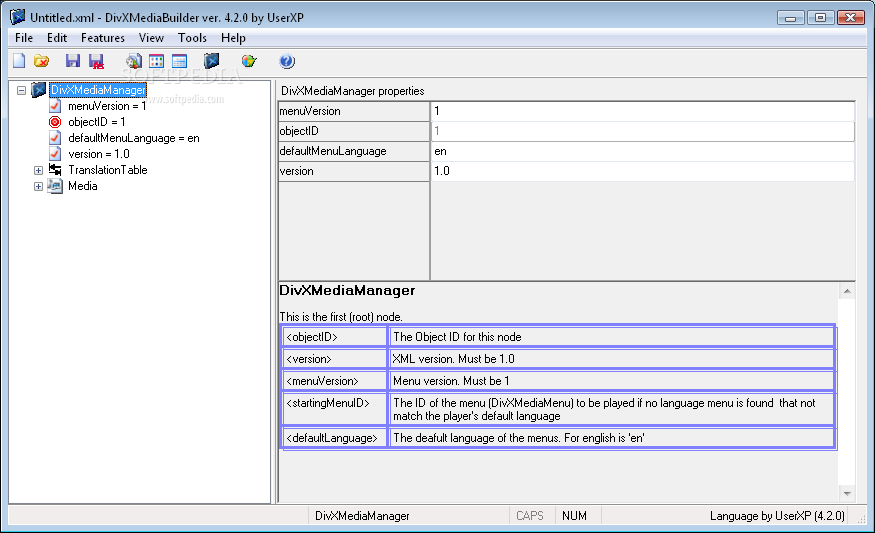This screenshot has height=533, width=875.
Task: Select the Media tree label
Action: [83, 186]
